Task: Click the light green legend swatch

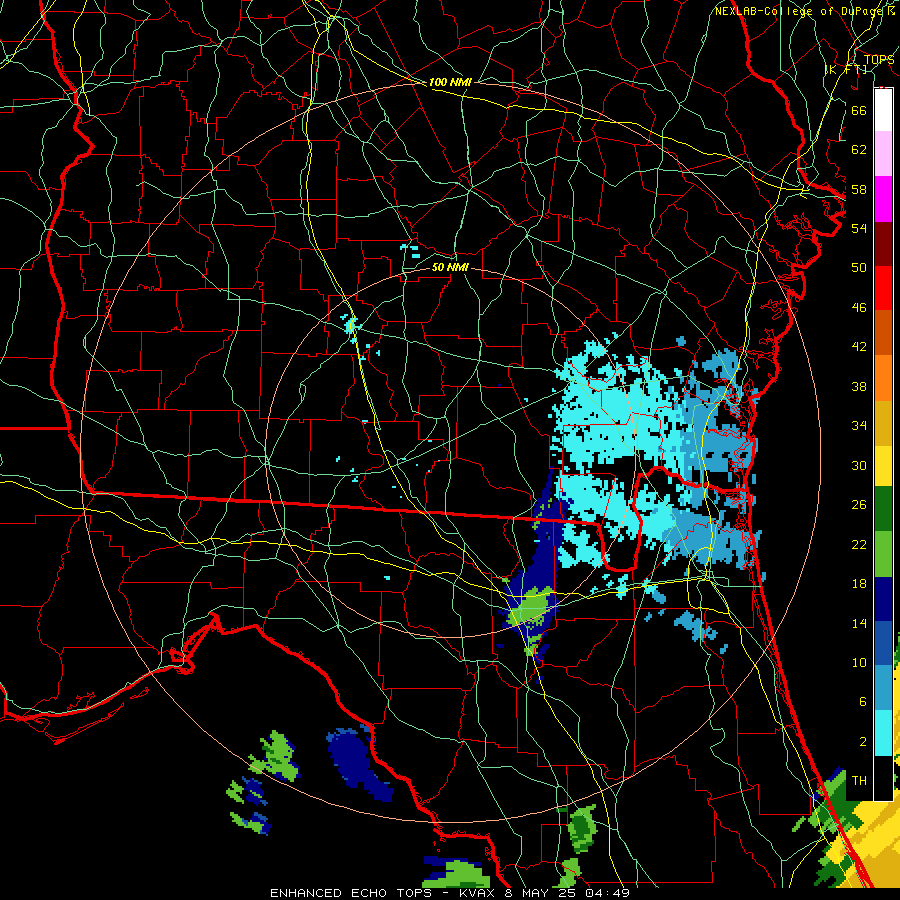Action: 883,554
